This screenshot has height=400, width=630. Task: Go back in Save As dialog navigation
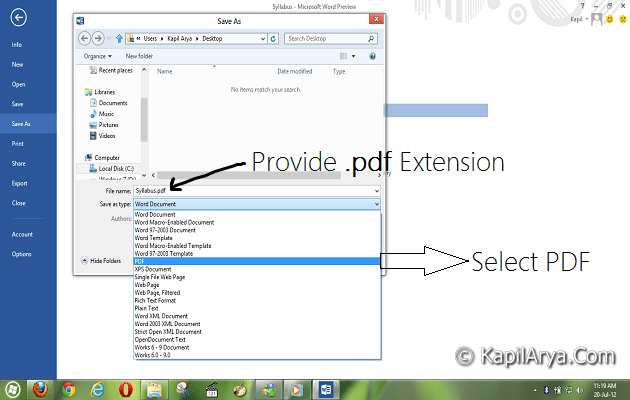tap(84, 39)
